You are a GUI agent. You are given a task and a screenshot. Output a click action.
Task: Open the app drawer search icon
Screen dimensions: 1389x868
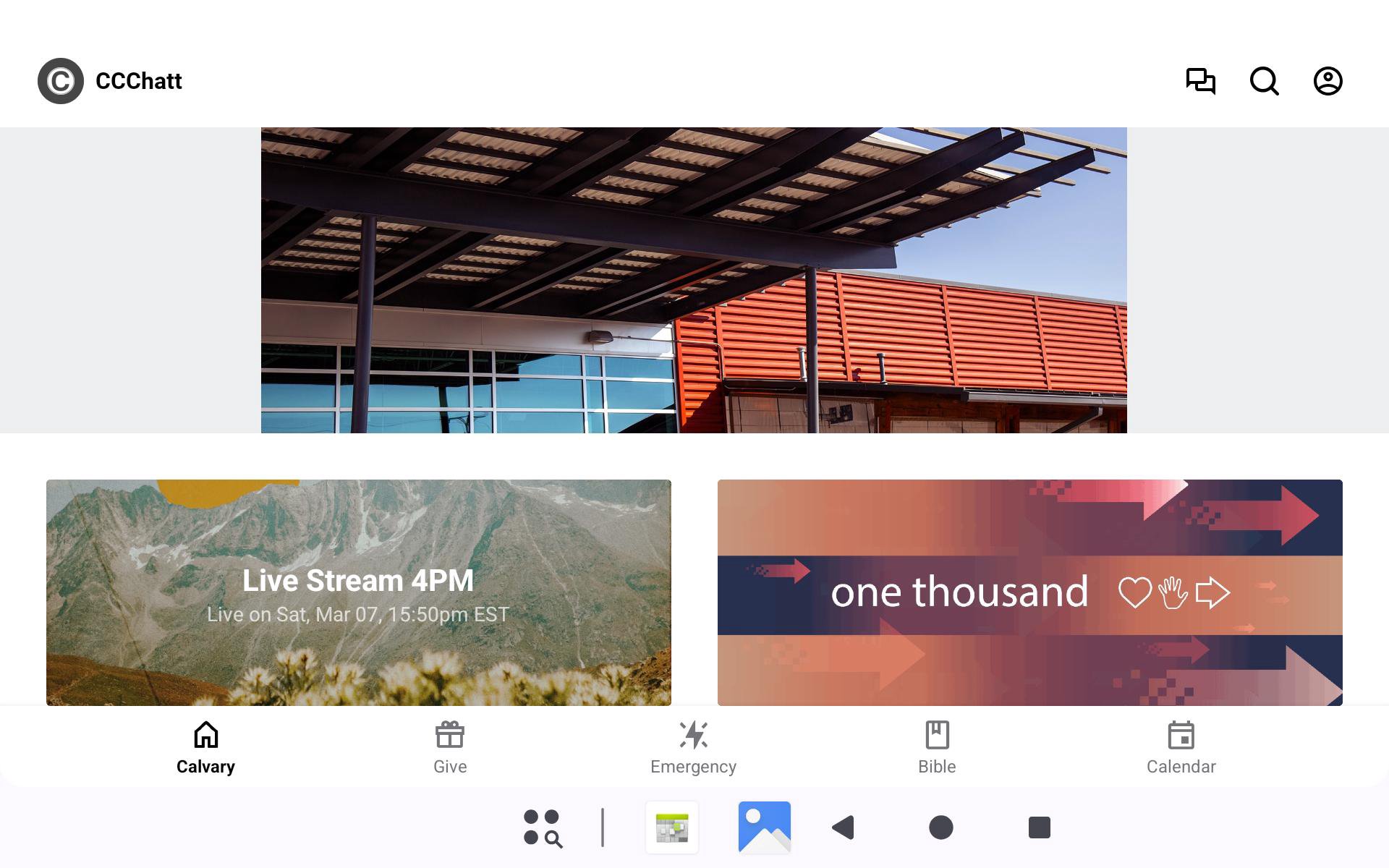[x=543, y=827]
